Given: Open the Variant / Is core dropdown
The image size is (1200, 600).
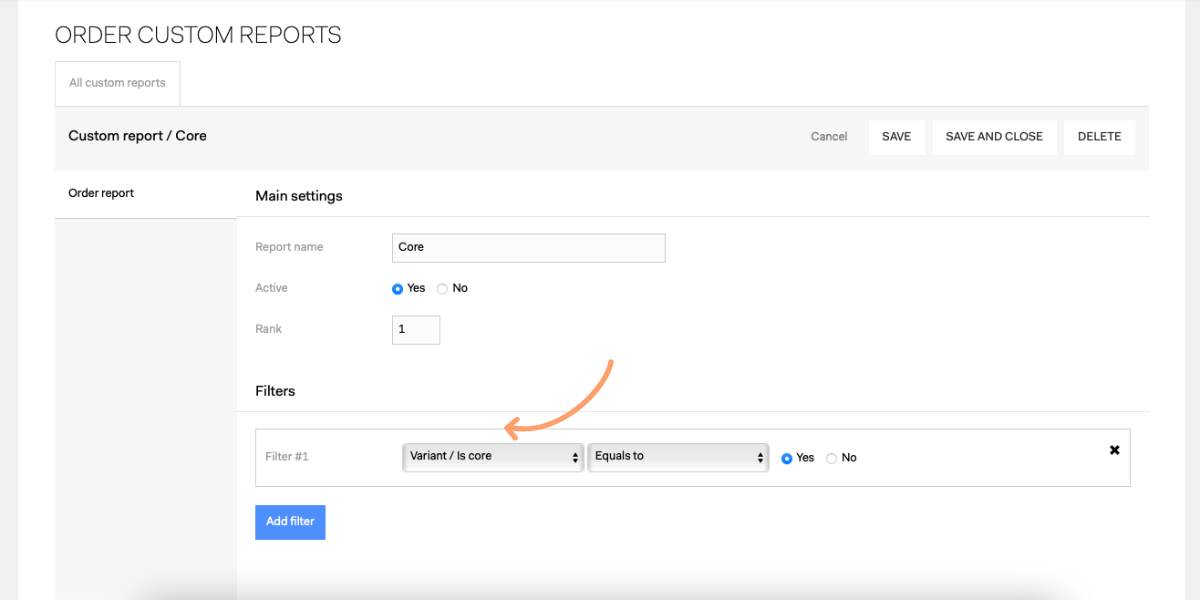Looking at the screenshot, I should click(492, 457).
